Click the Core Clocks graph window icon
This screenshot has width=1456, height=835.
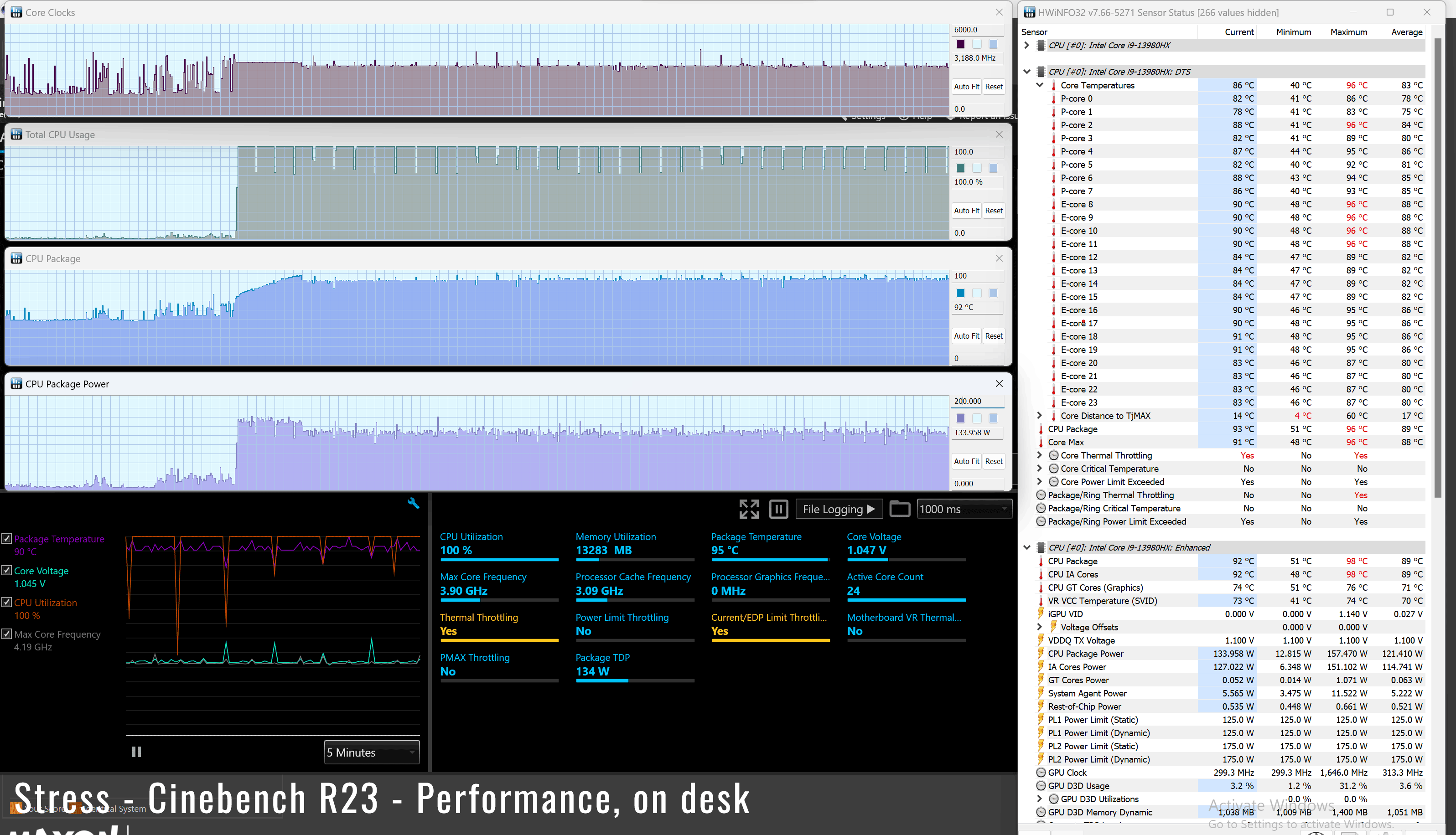16,12
